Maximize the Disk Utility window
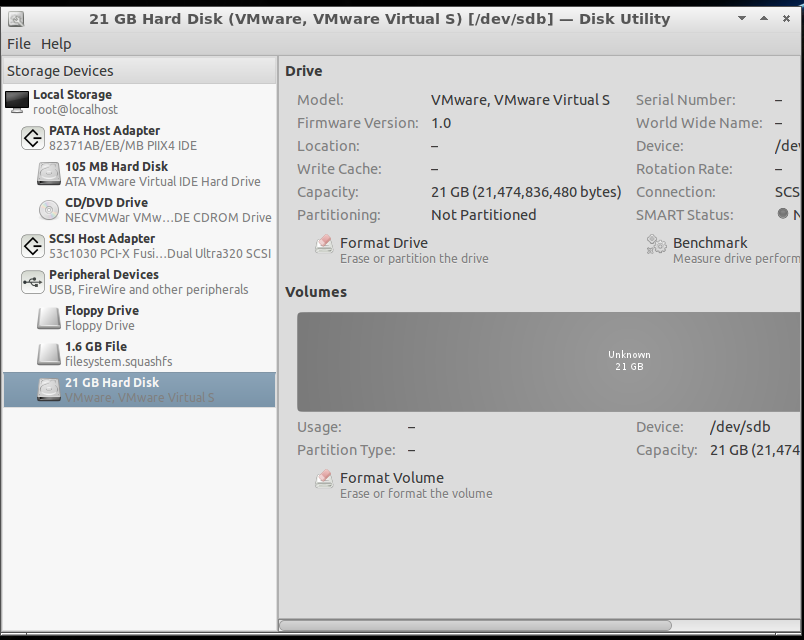 click(764, 18)
